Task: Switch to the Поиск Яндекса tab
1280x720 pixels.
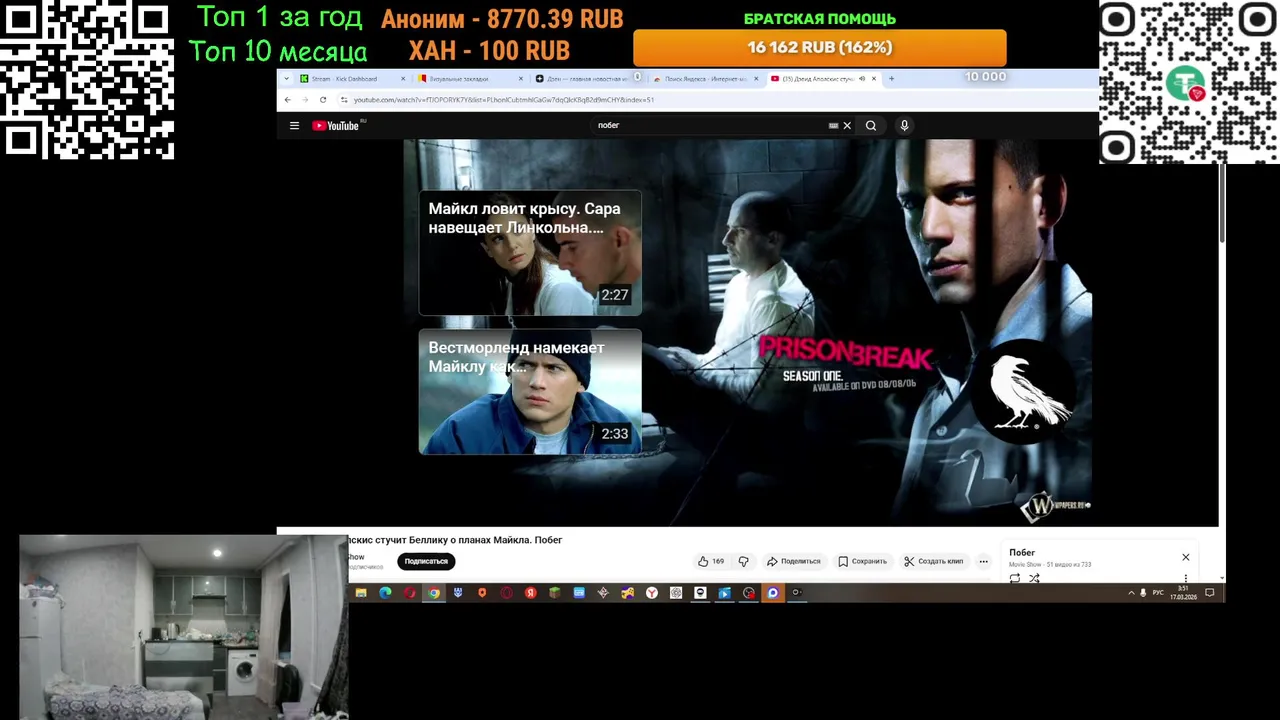Action: click(x=706, y=78)
